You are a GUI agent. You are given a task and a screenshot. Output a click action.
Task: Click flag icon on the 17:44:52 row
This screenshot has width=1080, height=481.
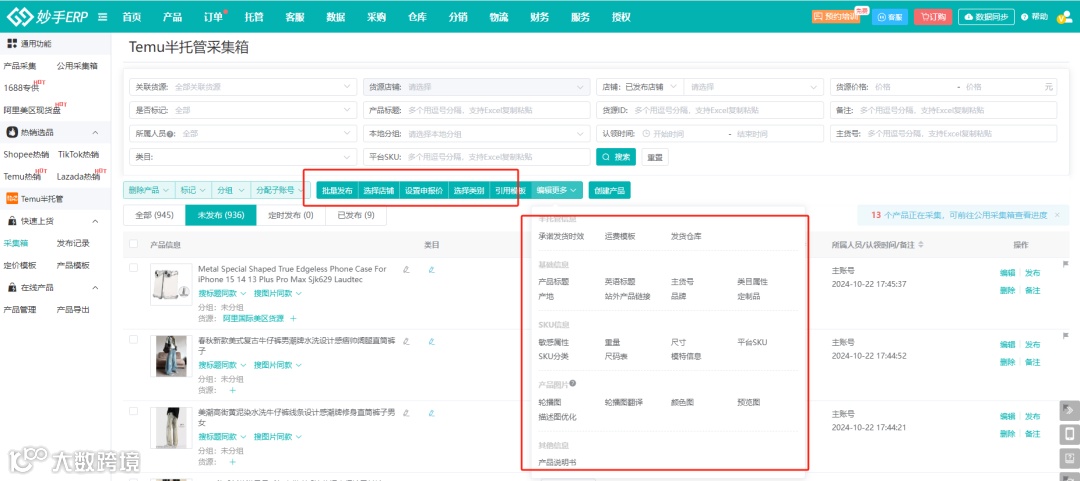click(1066, 336)
